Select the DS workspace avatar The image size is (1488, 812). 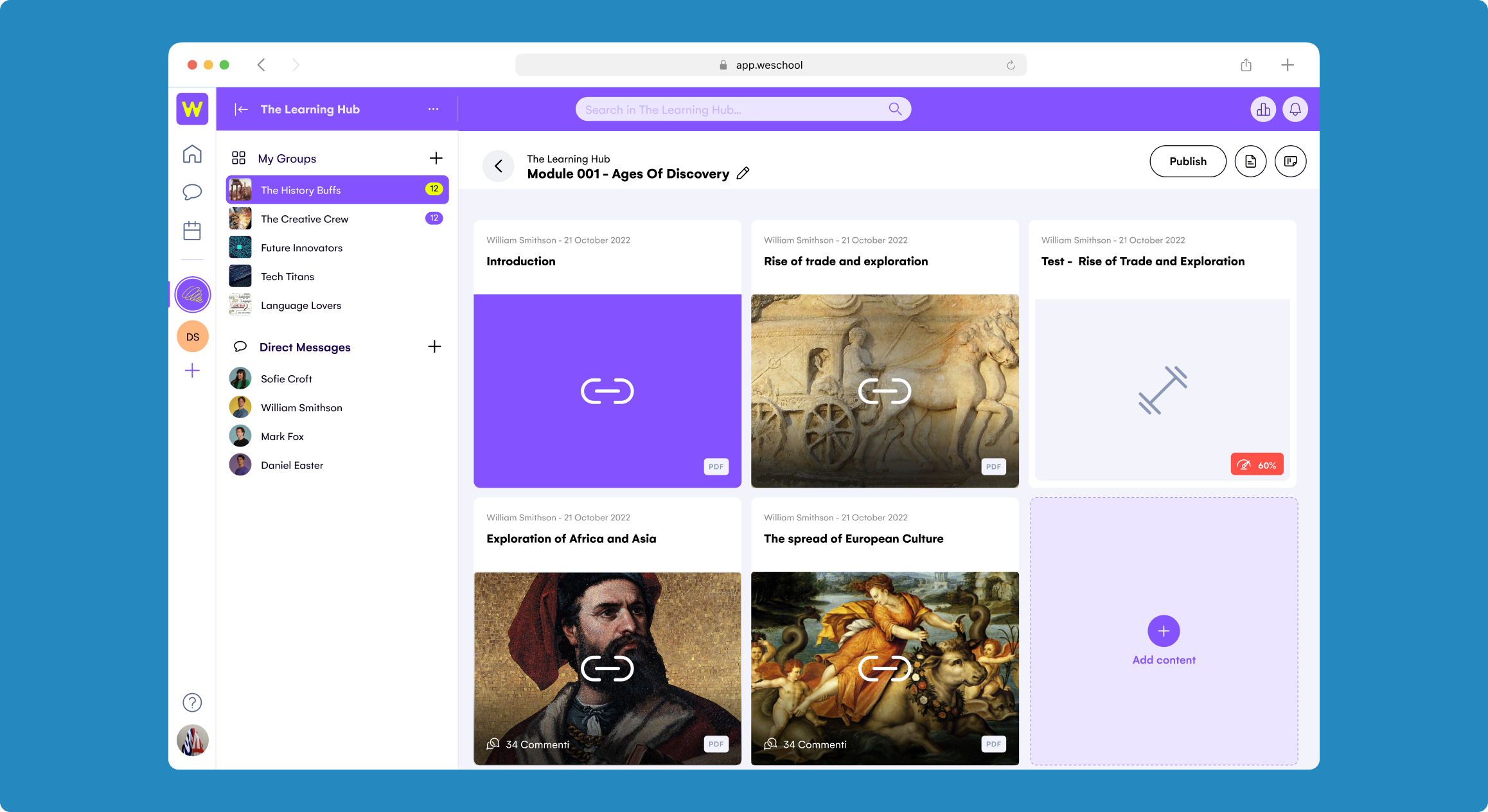pos(193,337)
